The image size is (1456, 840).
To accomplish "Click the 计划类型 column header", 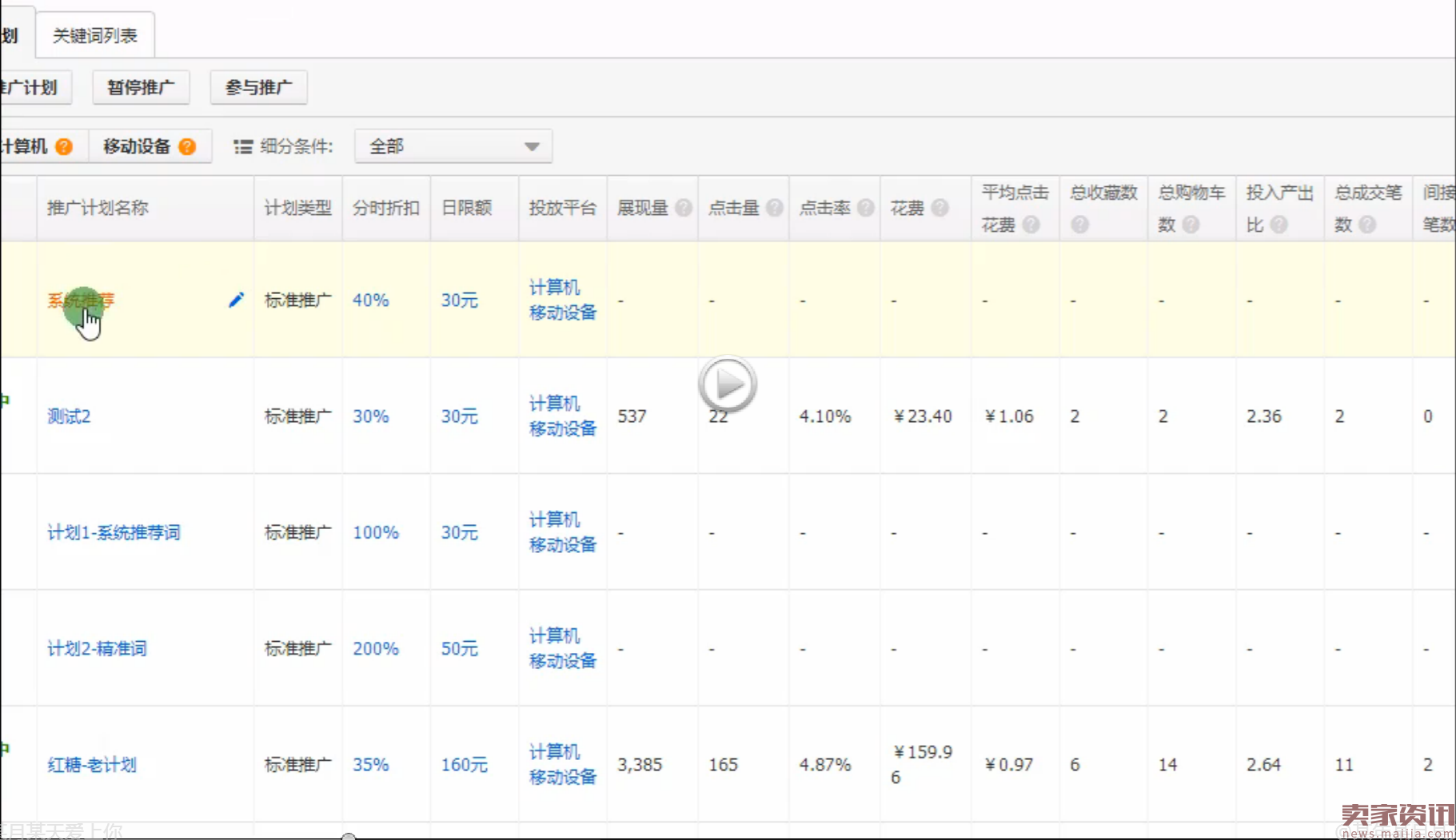I will click(298, 208).
